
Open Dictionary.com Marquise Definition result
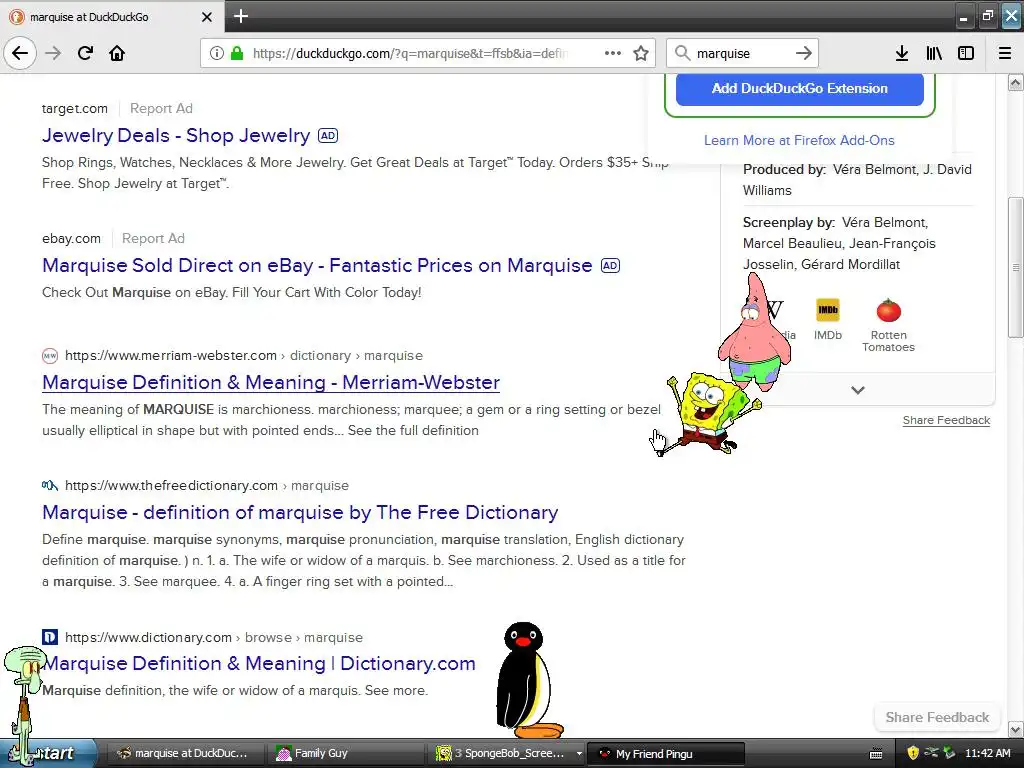(x=259, y=663)
